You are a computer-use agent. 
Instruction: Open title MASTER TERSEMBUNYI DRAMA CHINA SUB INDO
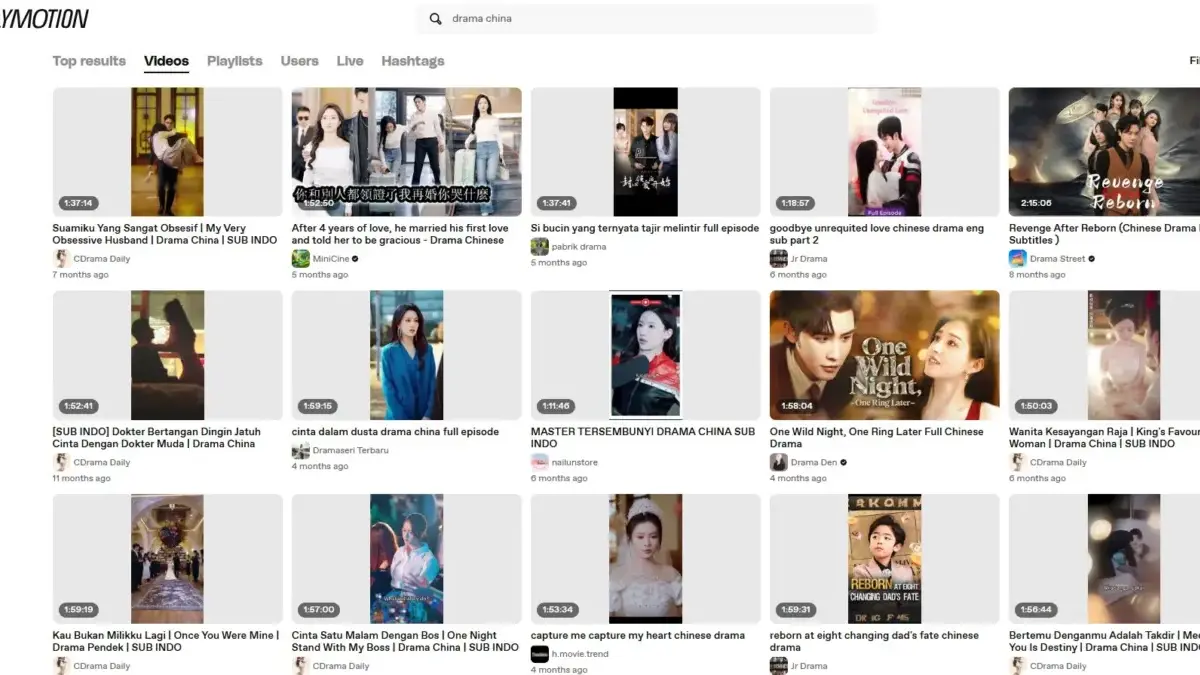(x=643, y=438)
